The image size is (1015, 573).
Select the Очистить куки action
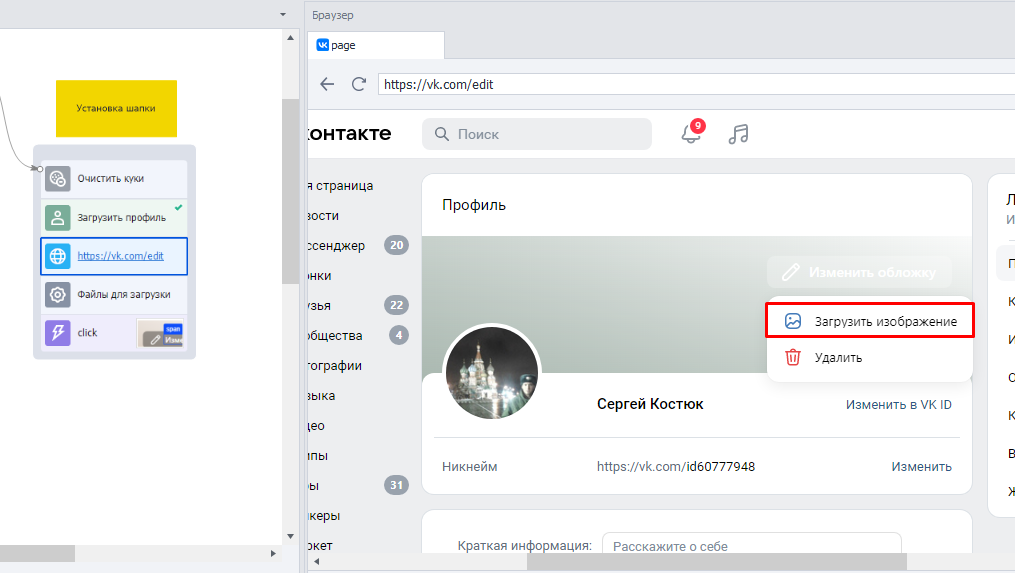pos(114,179)
